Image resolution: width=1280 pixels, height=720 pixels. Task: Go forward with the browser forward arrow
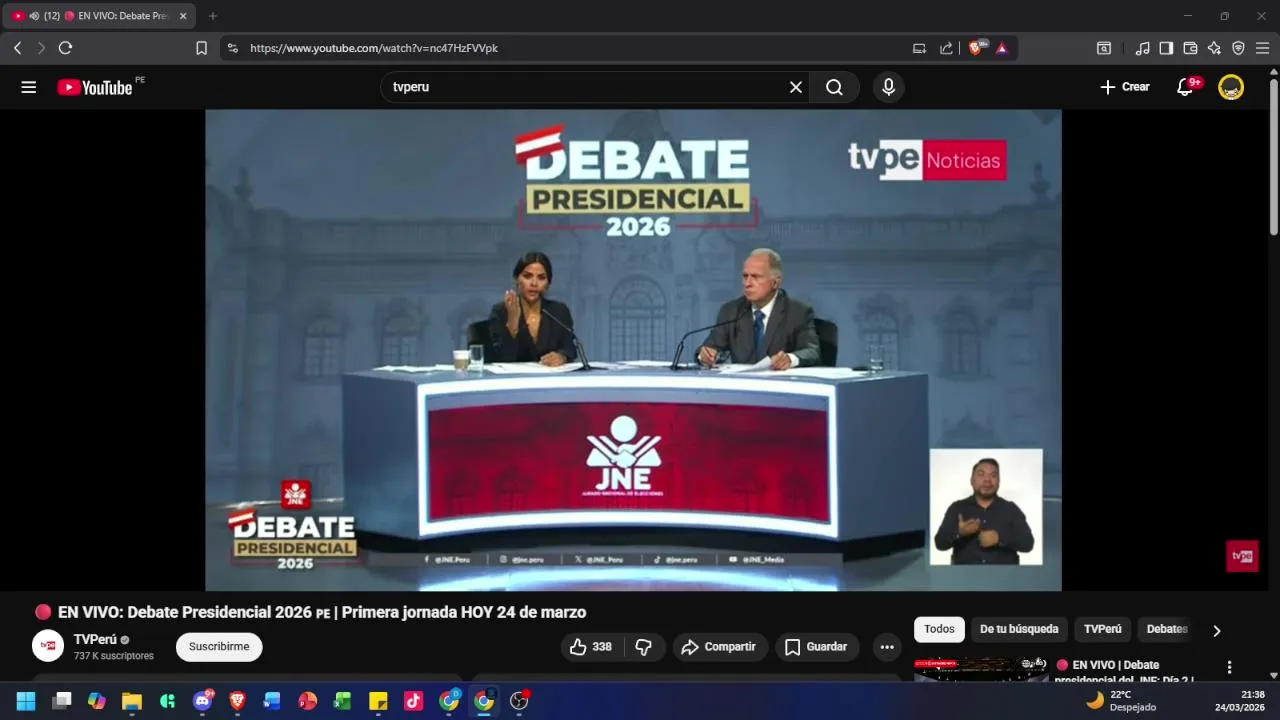tap(41, 48)
